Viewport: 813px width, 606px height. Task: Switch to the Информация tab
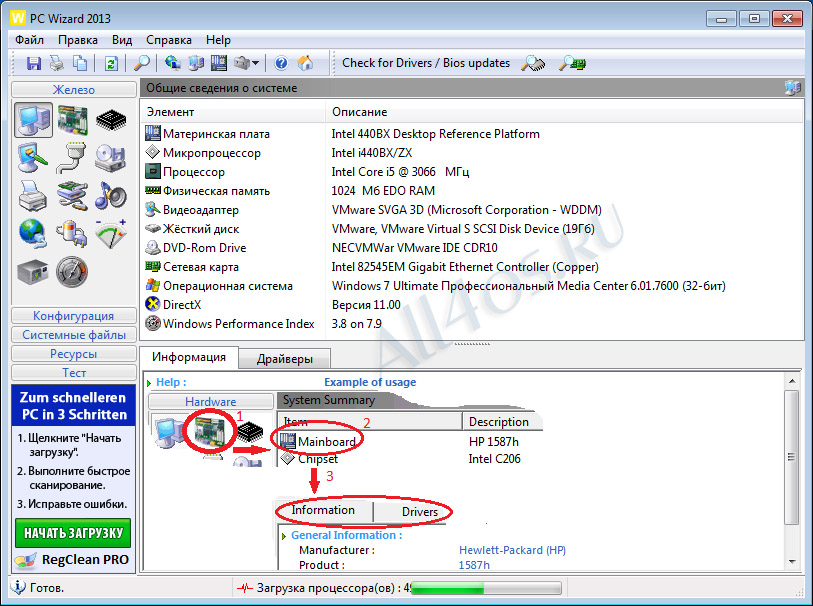[189, 357]
